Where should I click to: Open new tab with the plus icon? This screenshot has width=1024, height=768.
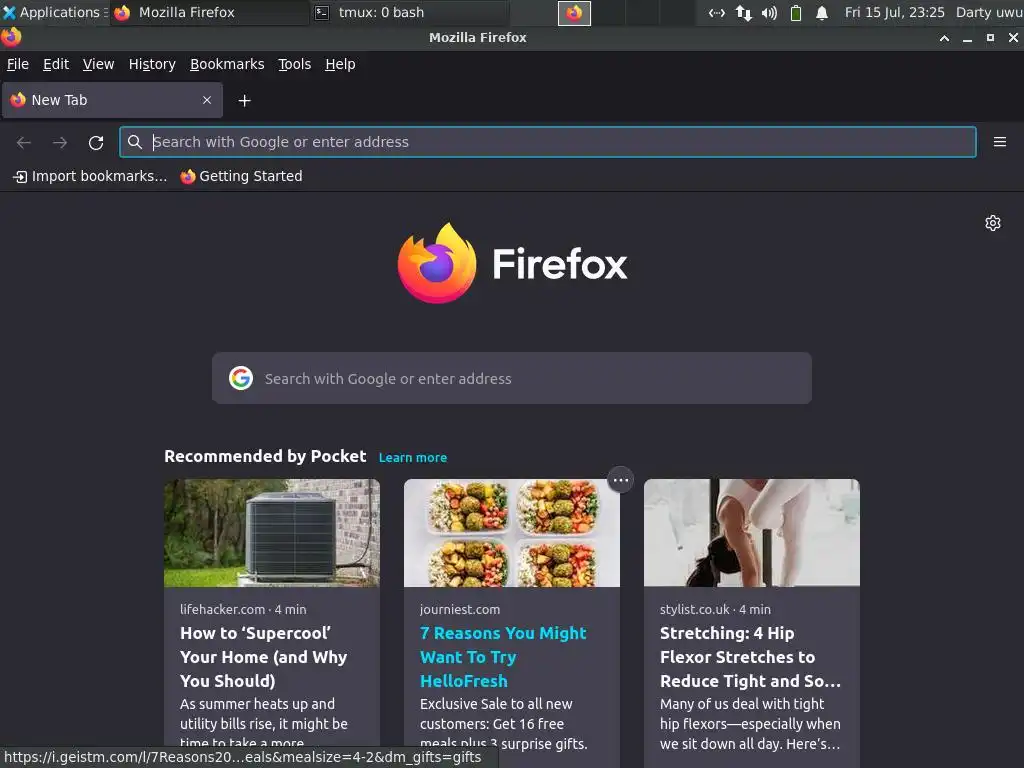[244, 101]
